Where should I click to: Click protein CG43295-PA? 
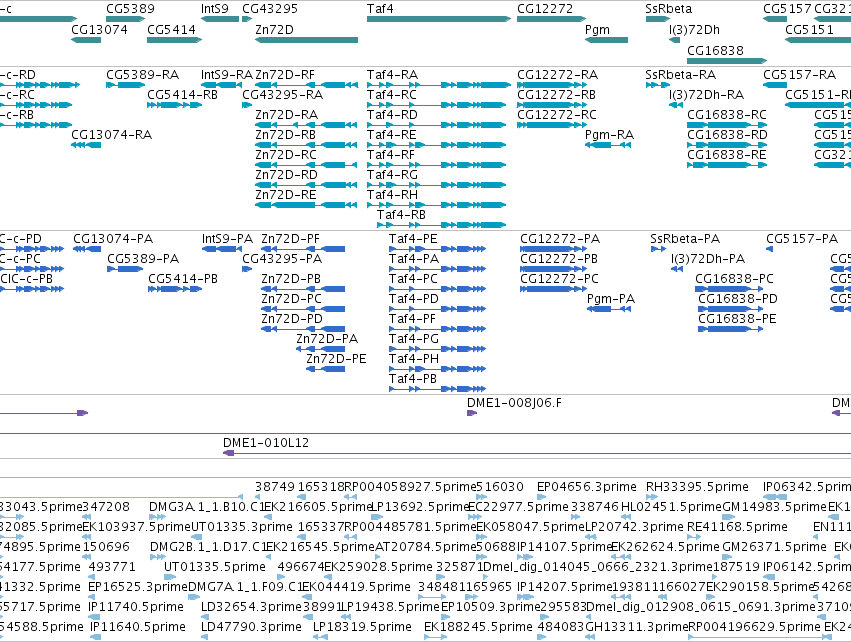[282, 259]
